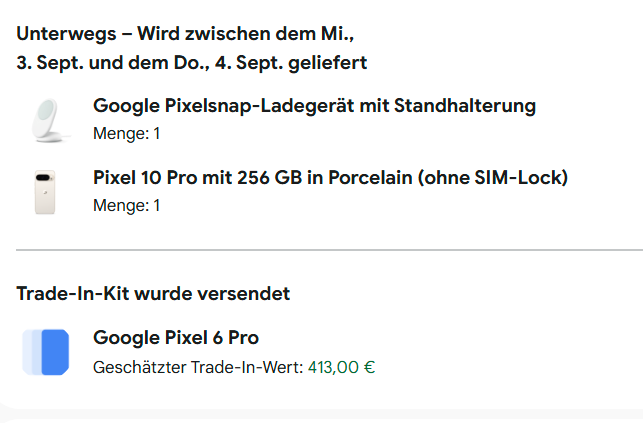This screenshot has width=643, height=423.
Task: Click the green 413,00 € trade-in value
Action: pyautogui.click(x=341, y=367)
